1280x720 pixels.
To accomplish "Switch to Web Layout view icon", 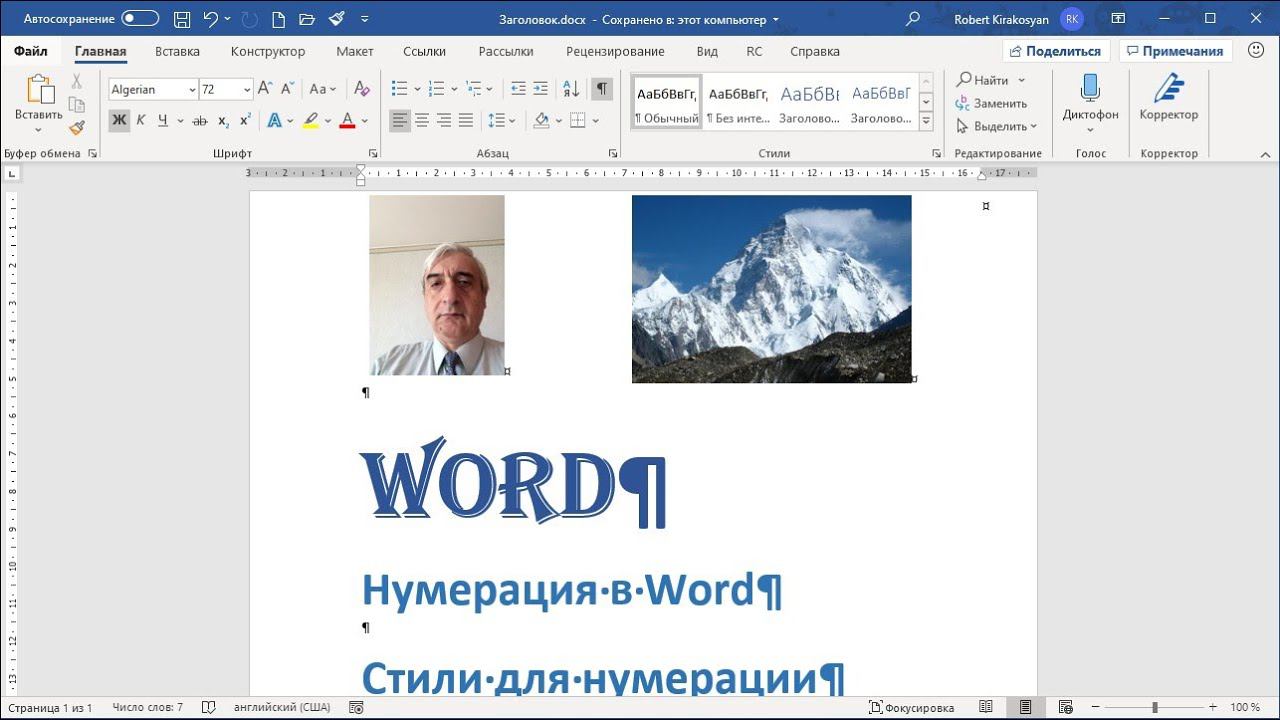I will 1065,707.
